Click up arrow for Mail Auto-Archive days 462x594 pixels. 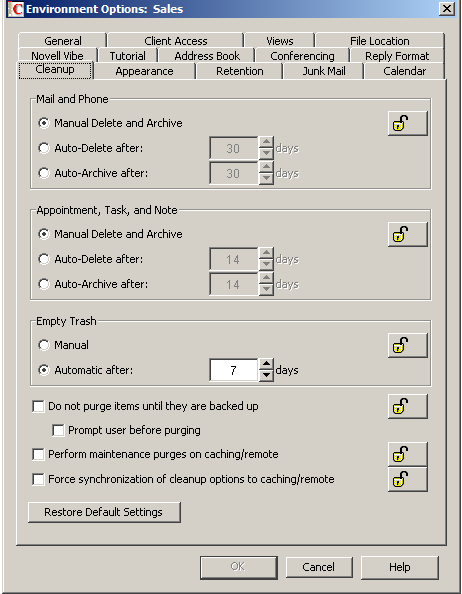pos(266,167)
